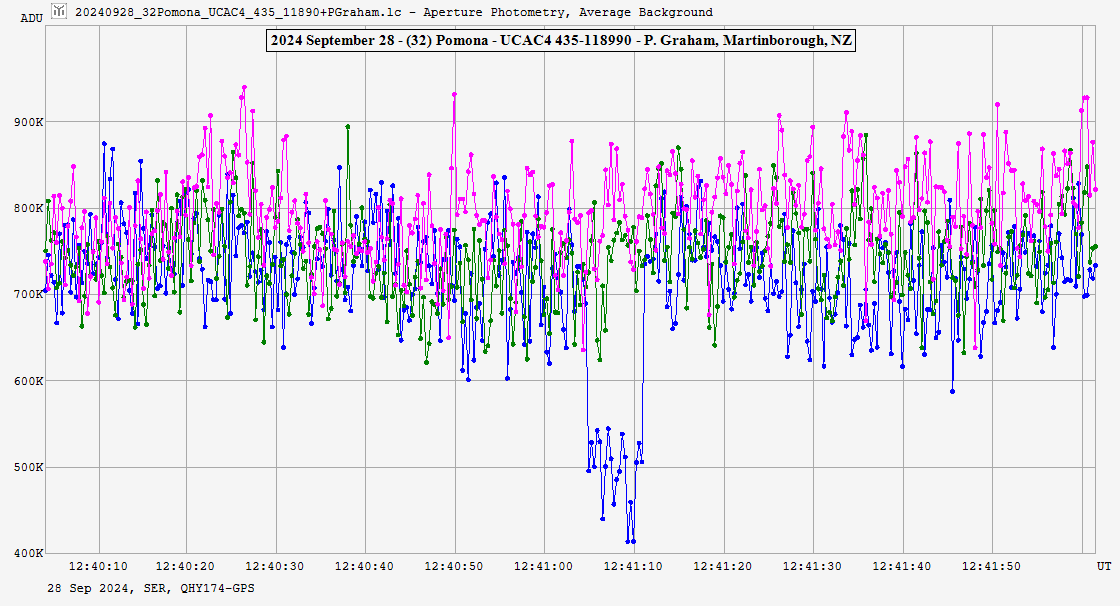Click the UT axis label
1120x606 pixels.
pos(1104,566)
